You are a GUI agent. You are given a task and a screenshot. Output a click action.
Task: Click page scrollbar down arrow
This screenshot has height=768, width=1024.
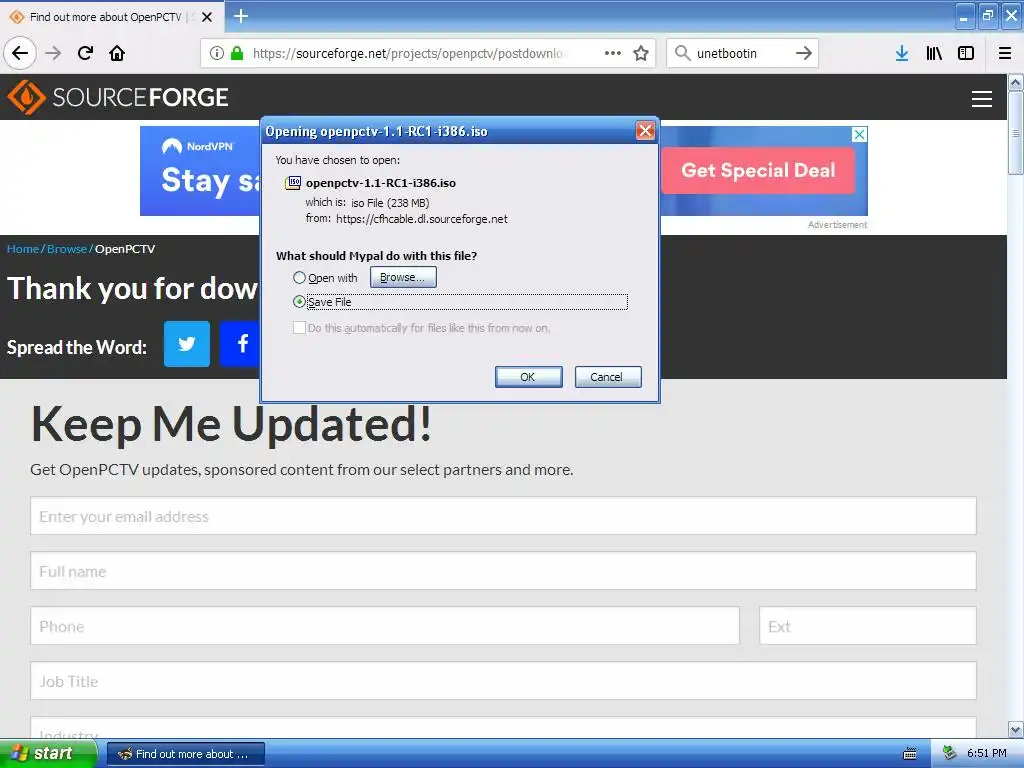point(1016,729)
